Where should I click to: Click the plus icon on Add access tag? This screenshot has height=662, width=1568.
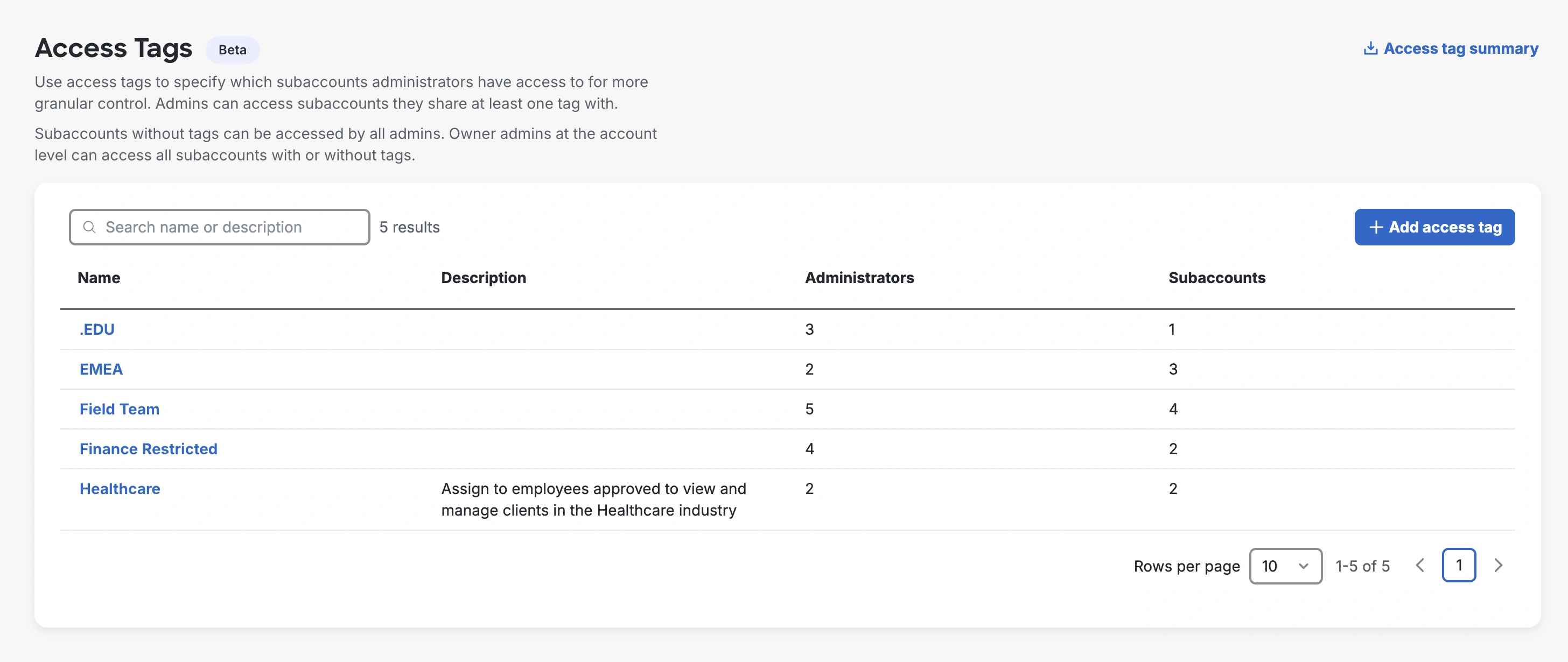[1376, 227]
